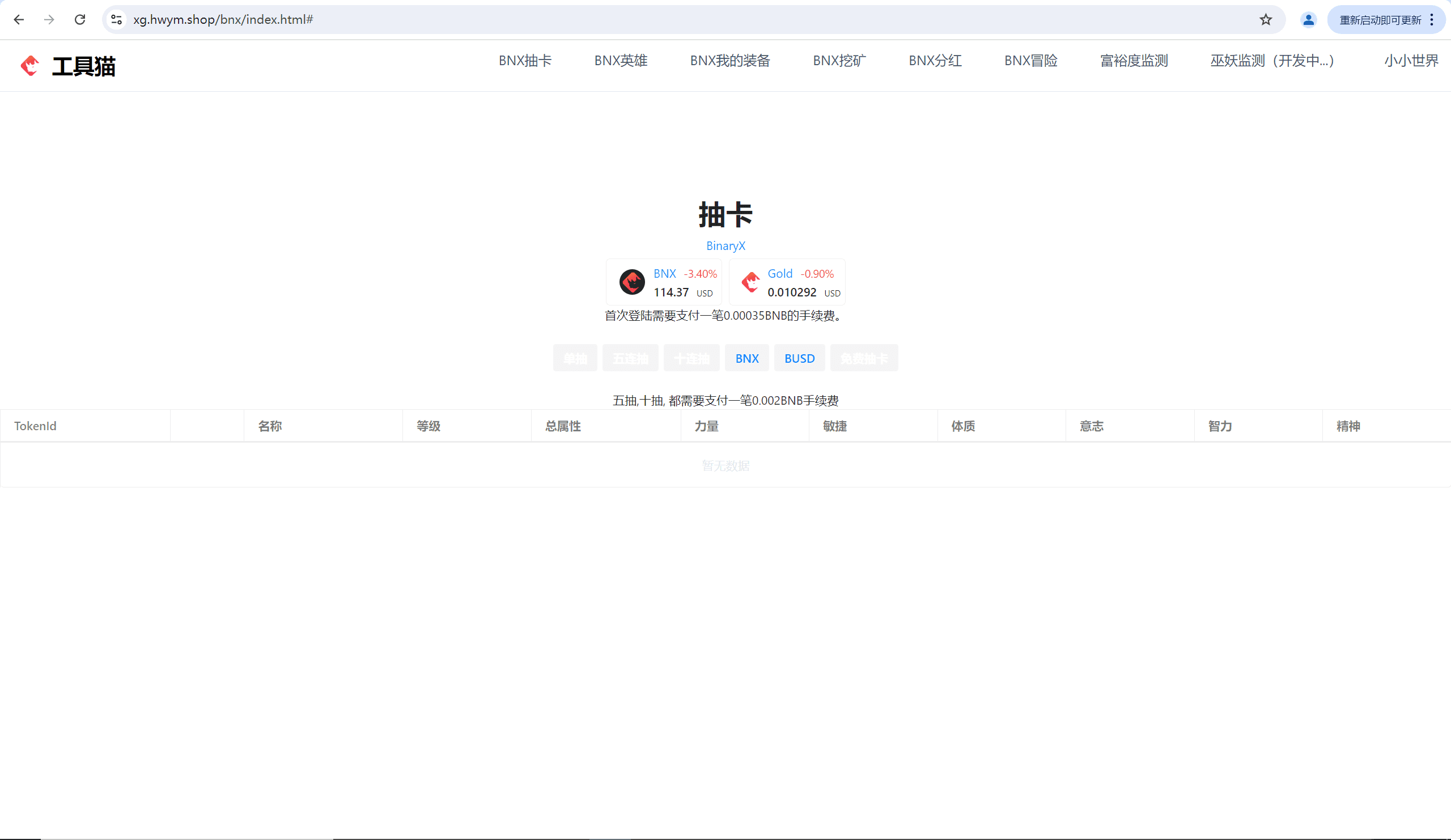View site information icon in address bar
This screenshot has height=840, width=1451.
pos(116,20)
